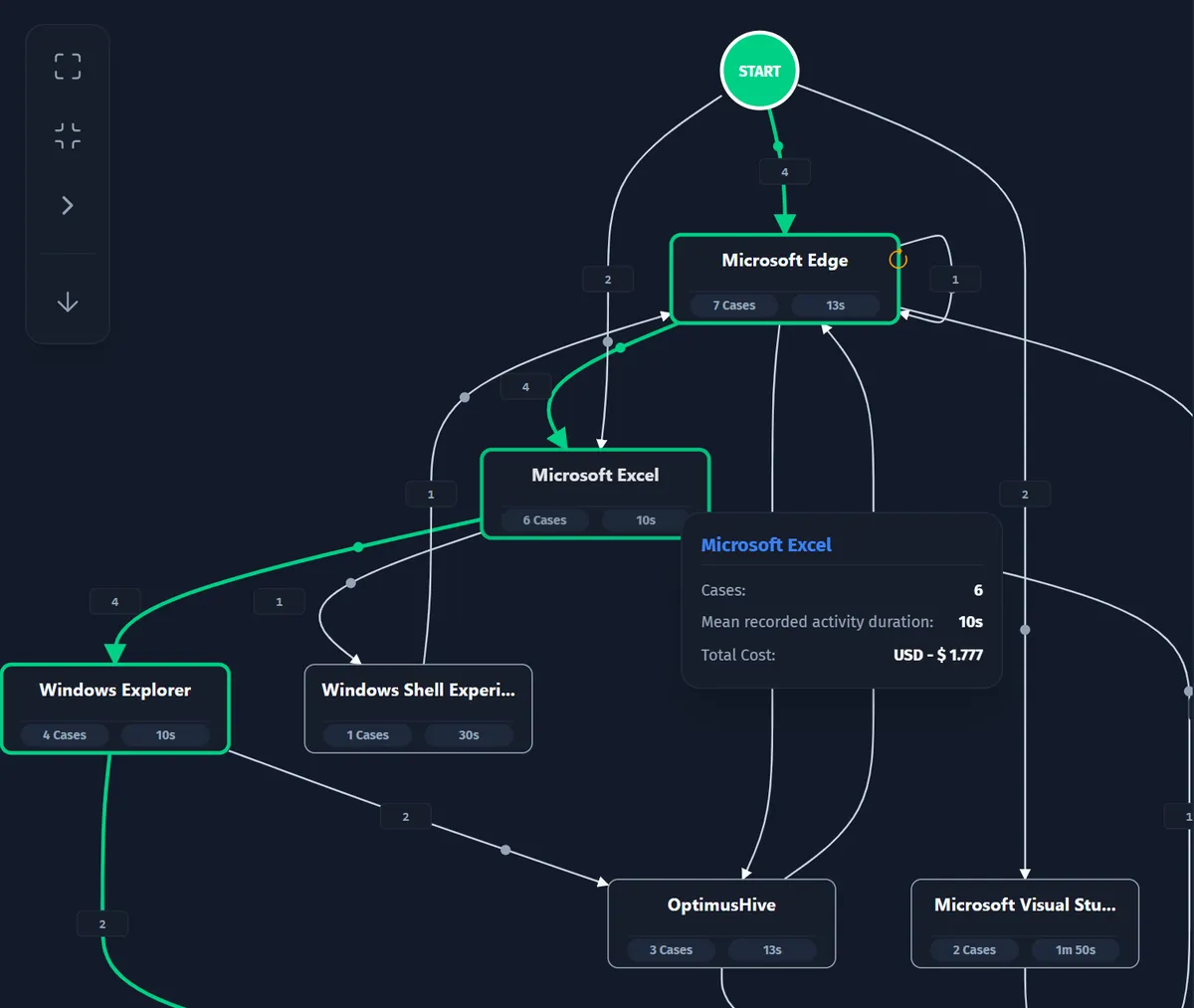Click the 3 Cases badge on OptimusHive

[x=671, y=950]
